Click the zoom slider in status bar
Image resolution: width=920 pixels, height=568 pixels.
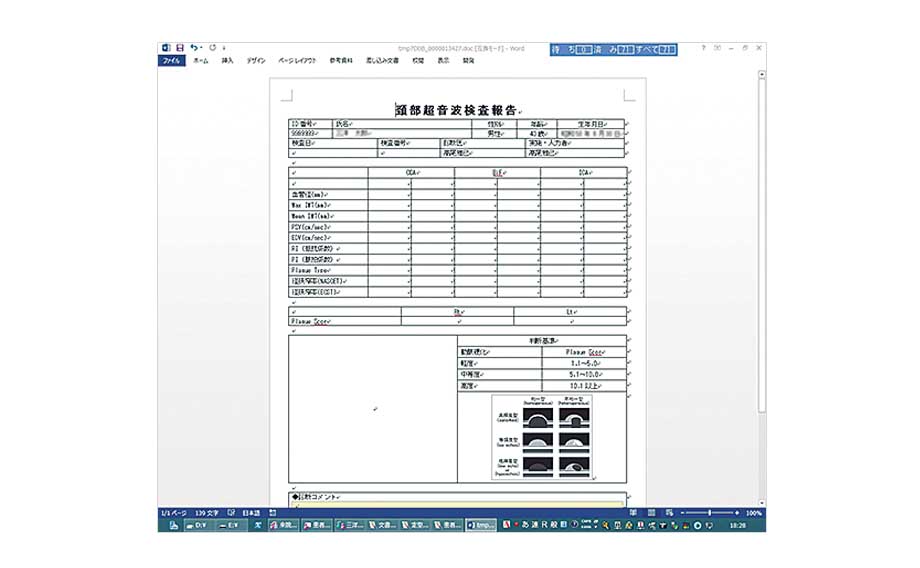coord(710,513)
